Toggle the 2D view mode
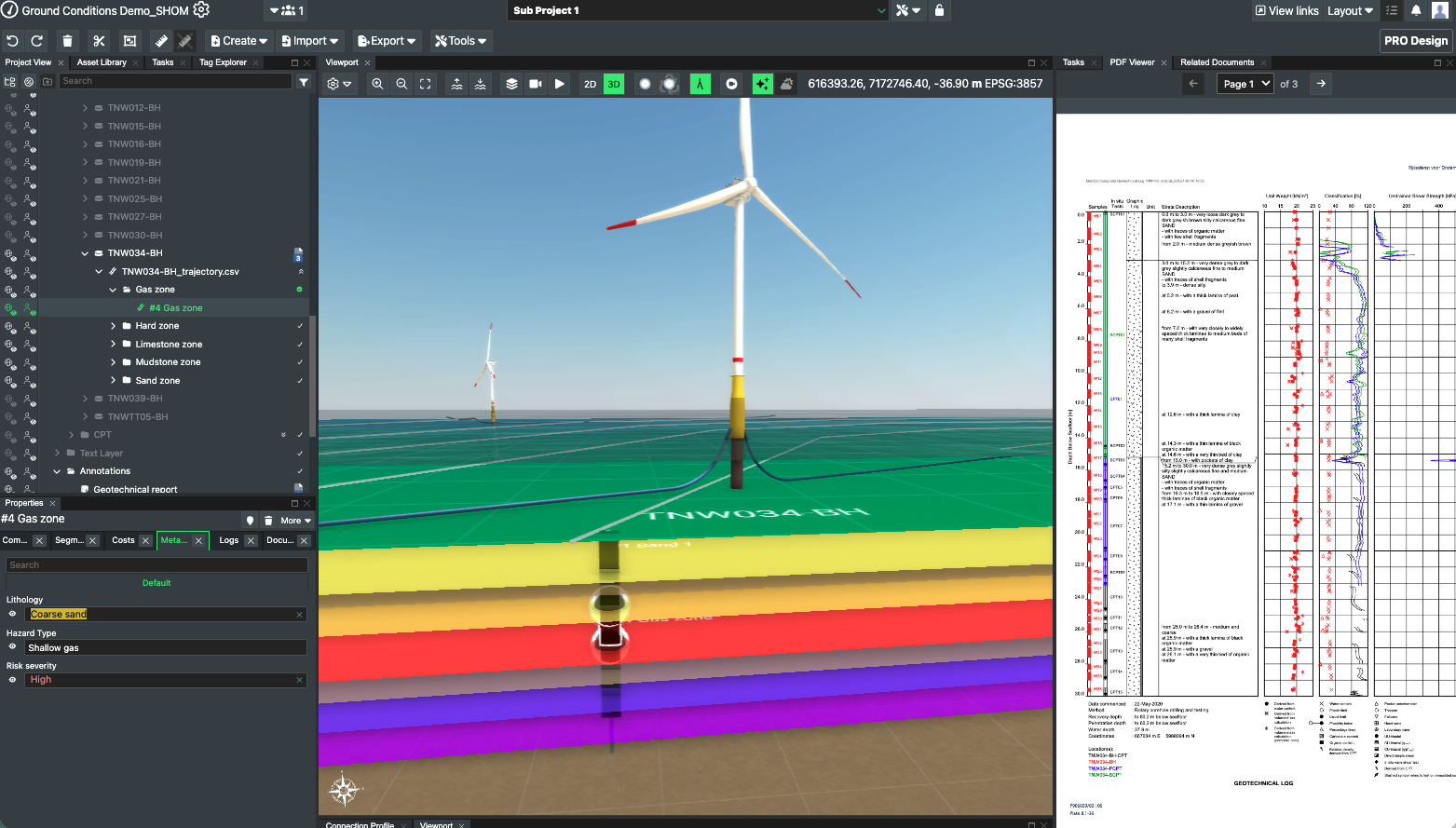The width and height of the screenshot is (1456, 828). pyautogui.click(x=590, y=84)
